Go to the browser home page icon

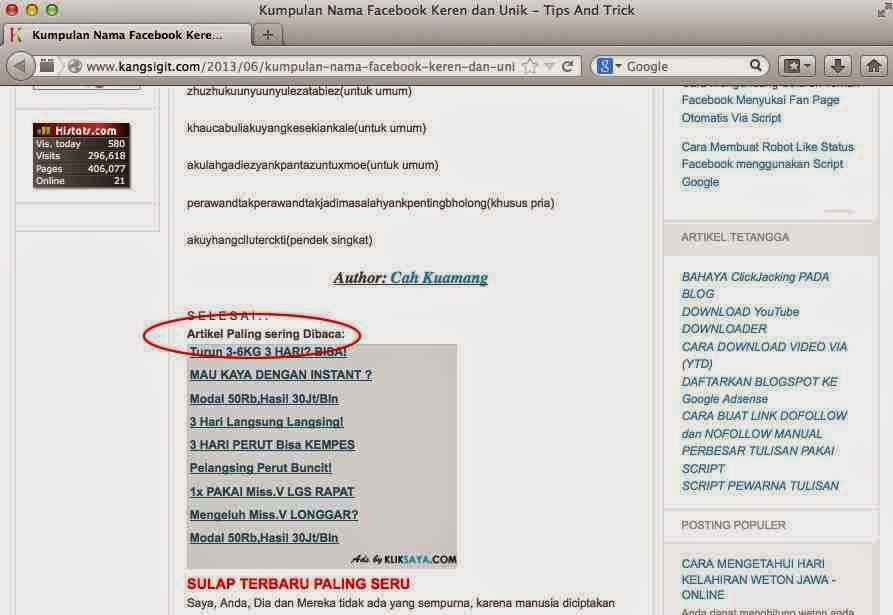tap(874, 66)
